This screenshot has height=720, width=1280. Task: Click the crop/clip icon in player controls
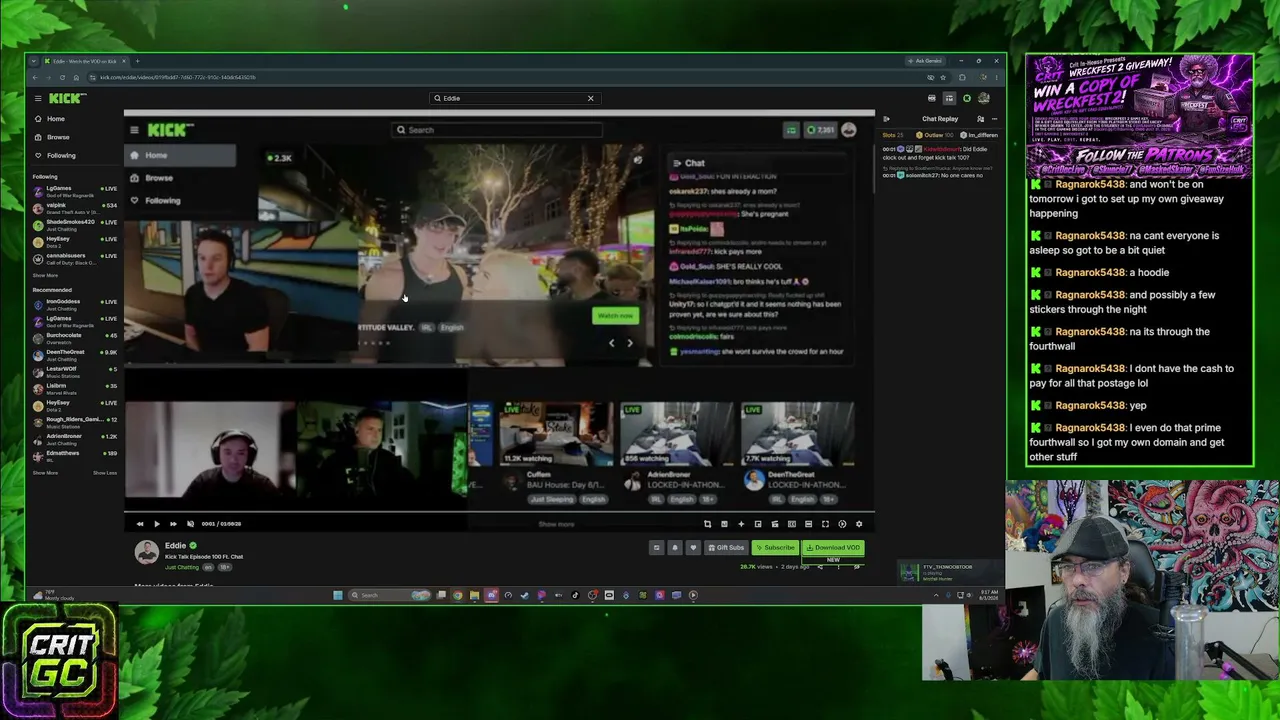click(x=707, y=524)
